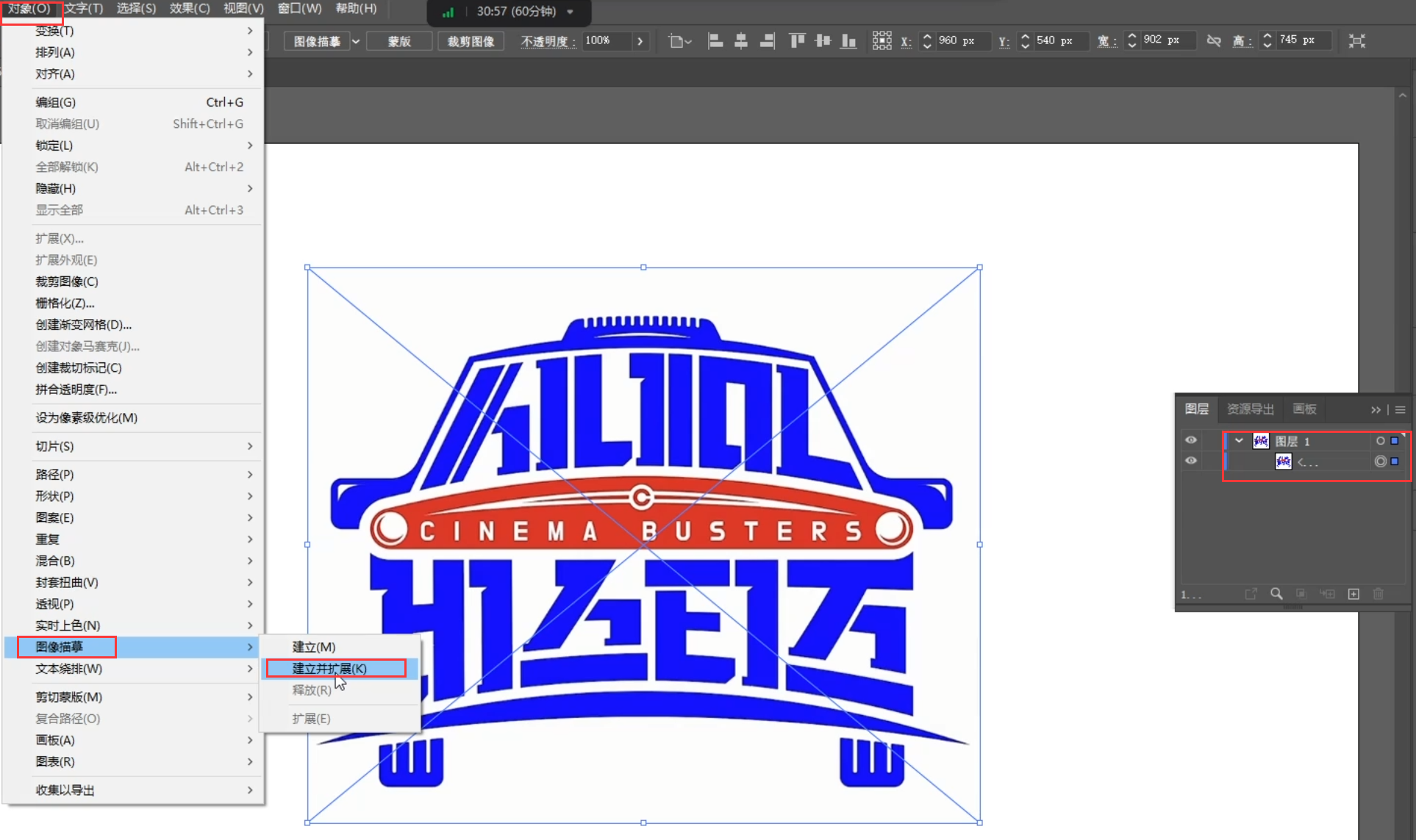Expand the 变换(T) submenu

(x=133, y=31)
